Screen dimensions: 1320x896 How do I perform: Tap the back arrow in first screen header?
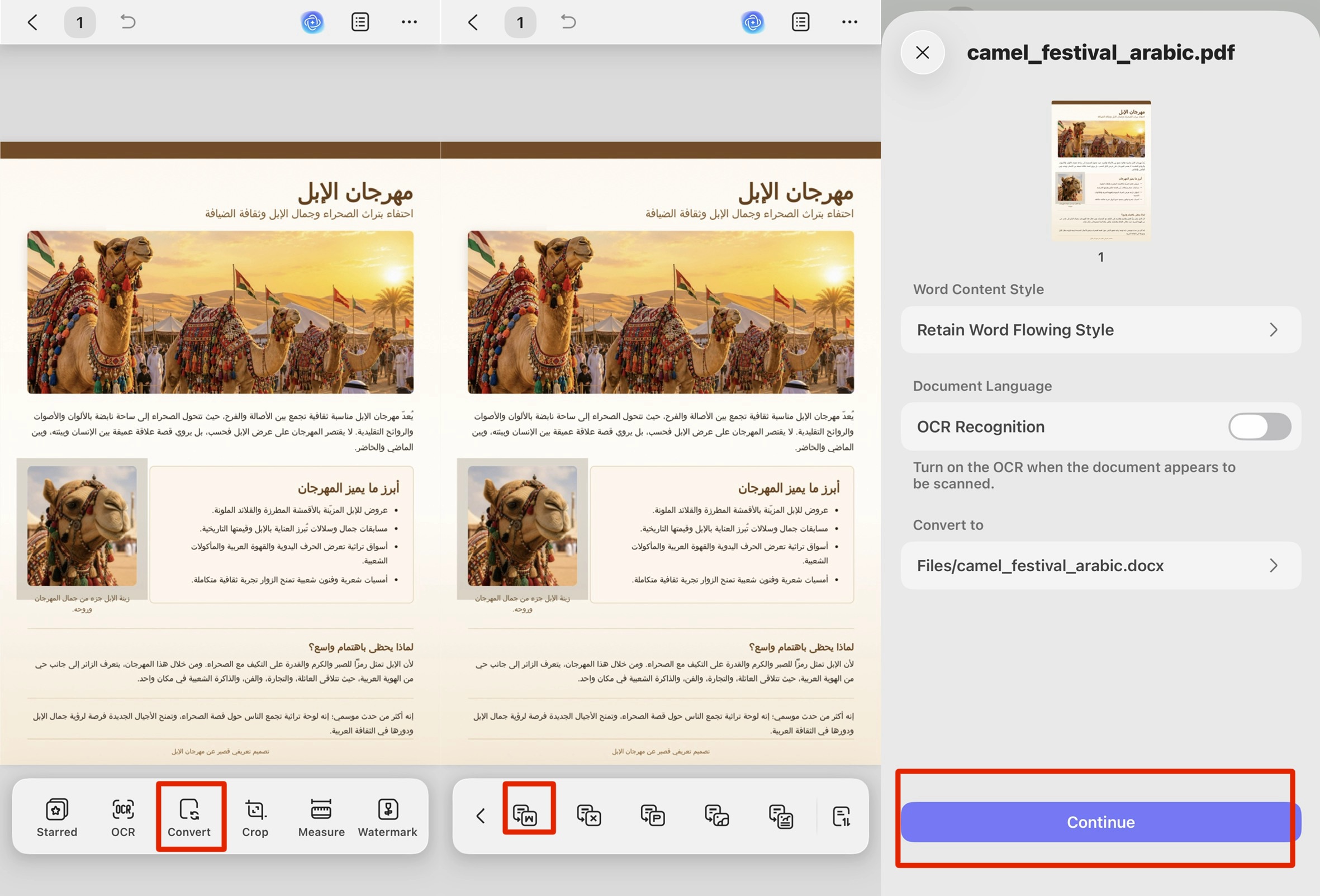point(32,22)
